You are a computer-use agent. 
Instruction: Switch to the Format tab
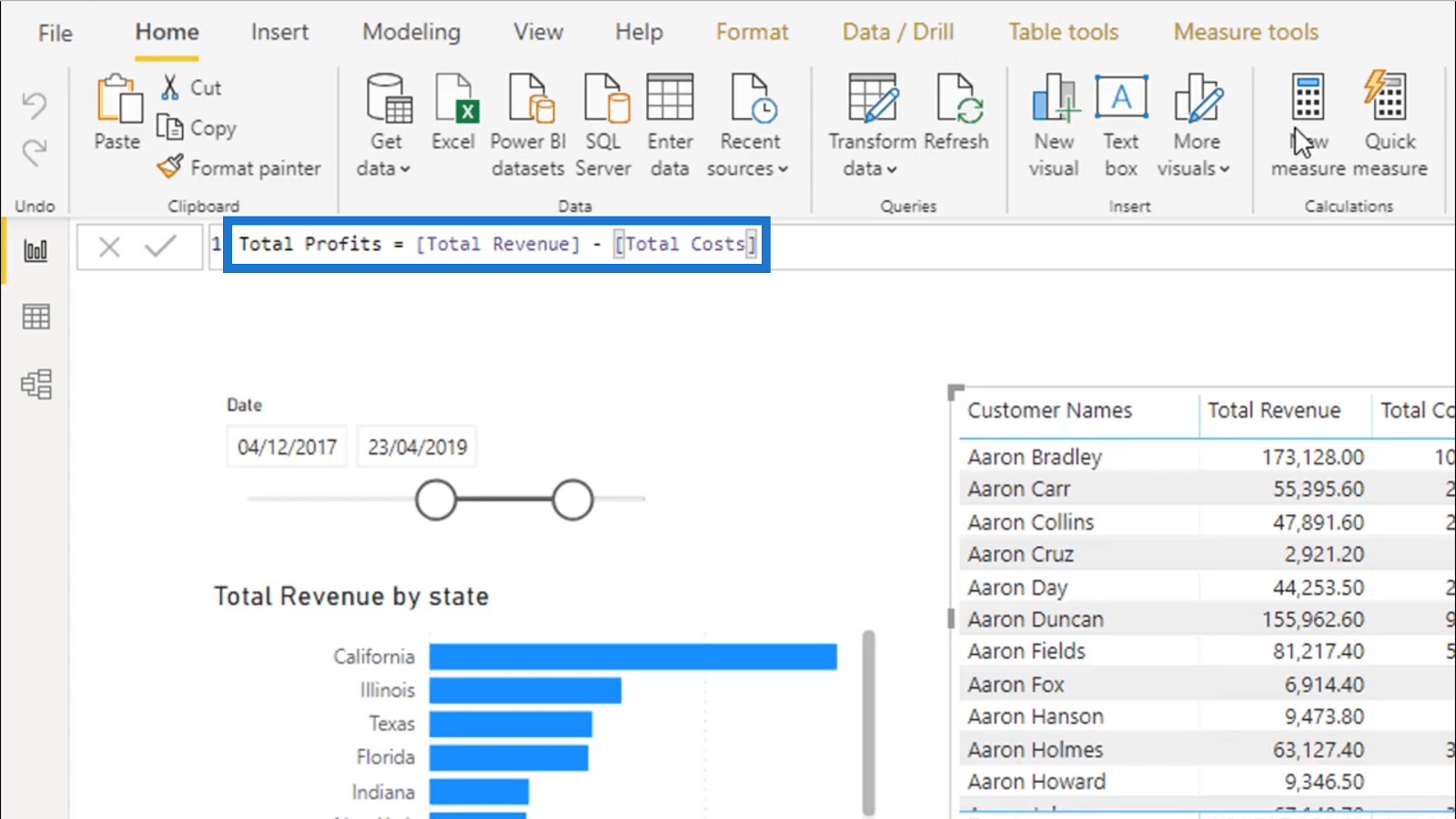(752, 32)
